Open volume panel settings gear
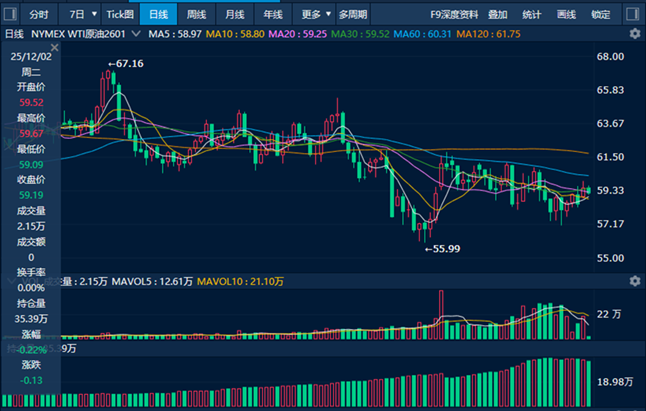 click(634, 283)
